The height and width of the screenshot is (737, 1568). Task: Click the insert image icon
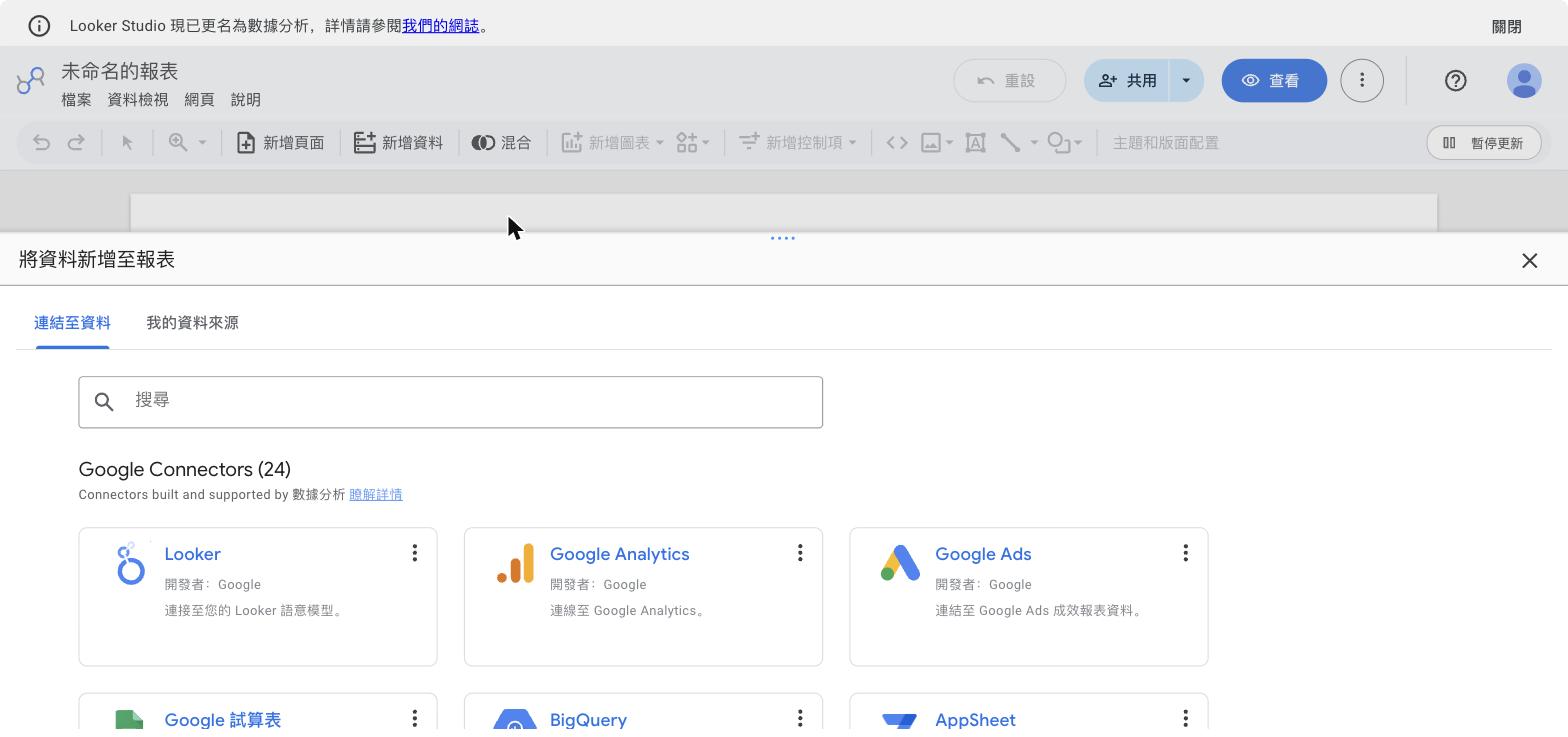931,143
